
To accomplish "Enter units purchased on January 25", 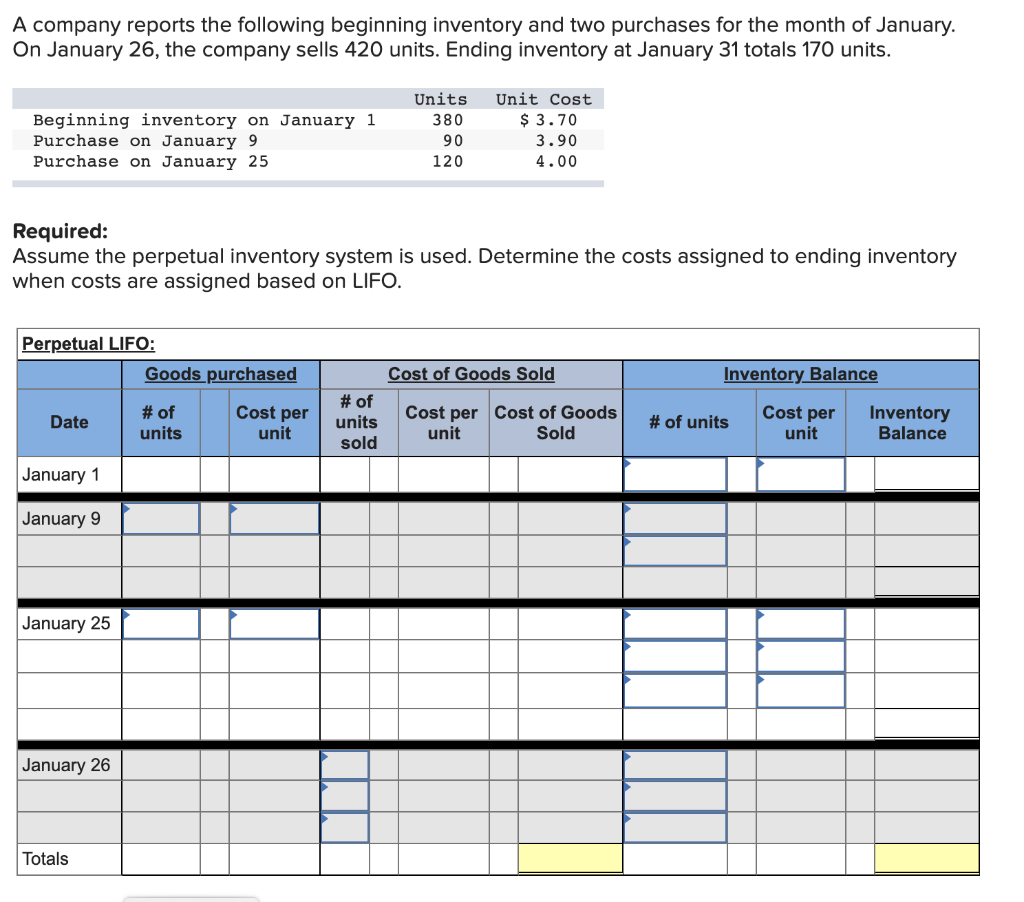I will [x=161, y=623].
